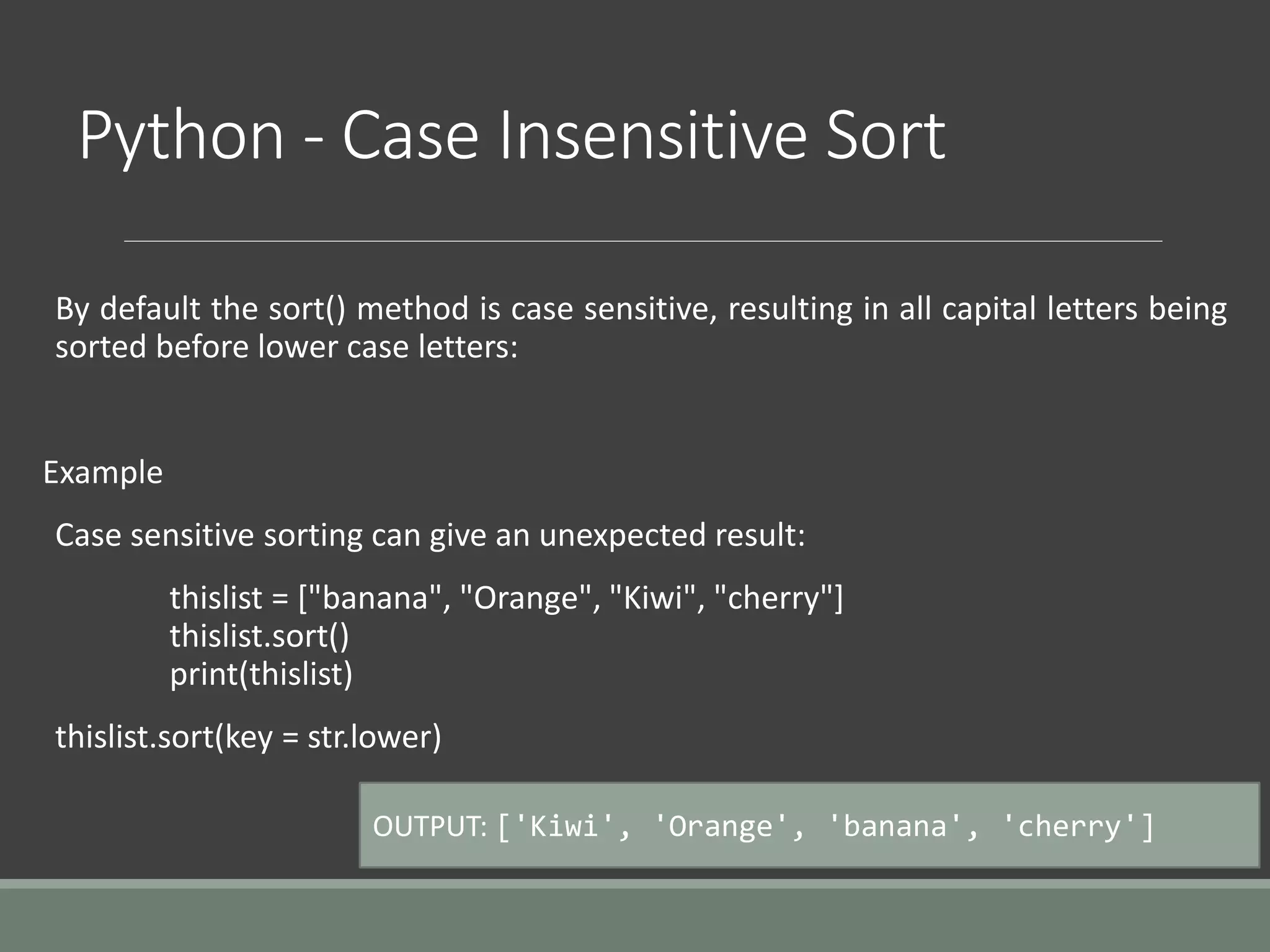
Task: Click 'Orange' in the output list
Action: click(721, 827)
